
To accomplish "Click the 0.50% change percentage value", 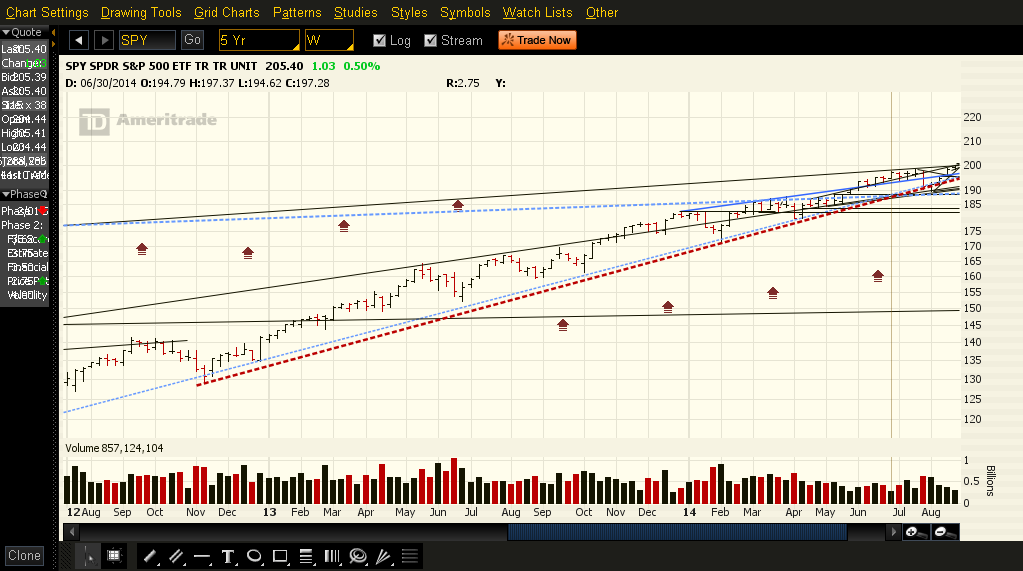I will pos(361,66).
